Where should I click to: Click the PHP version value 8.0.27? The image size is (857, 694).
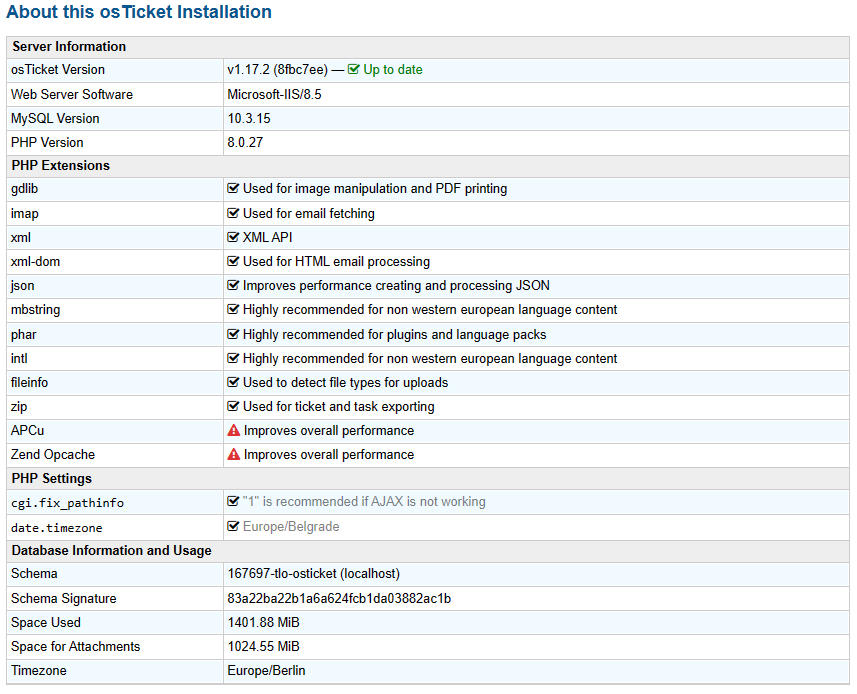coord(245,143)
